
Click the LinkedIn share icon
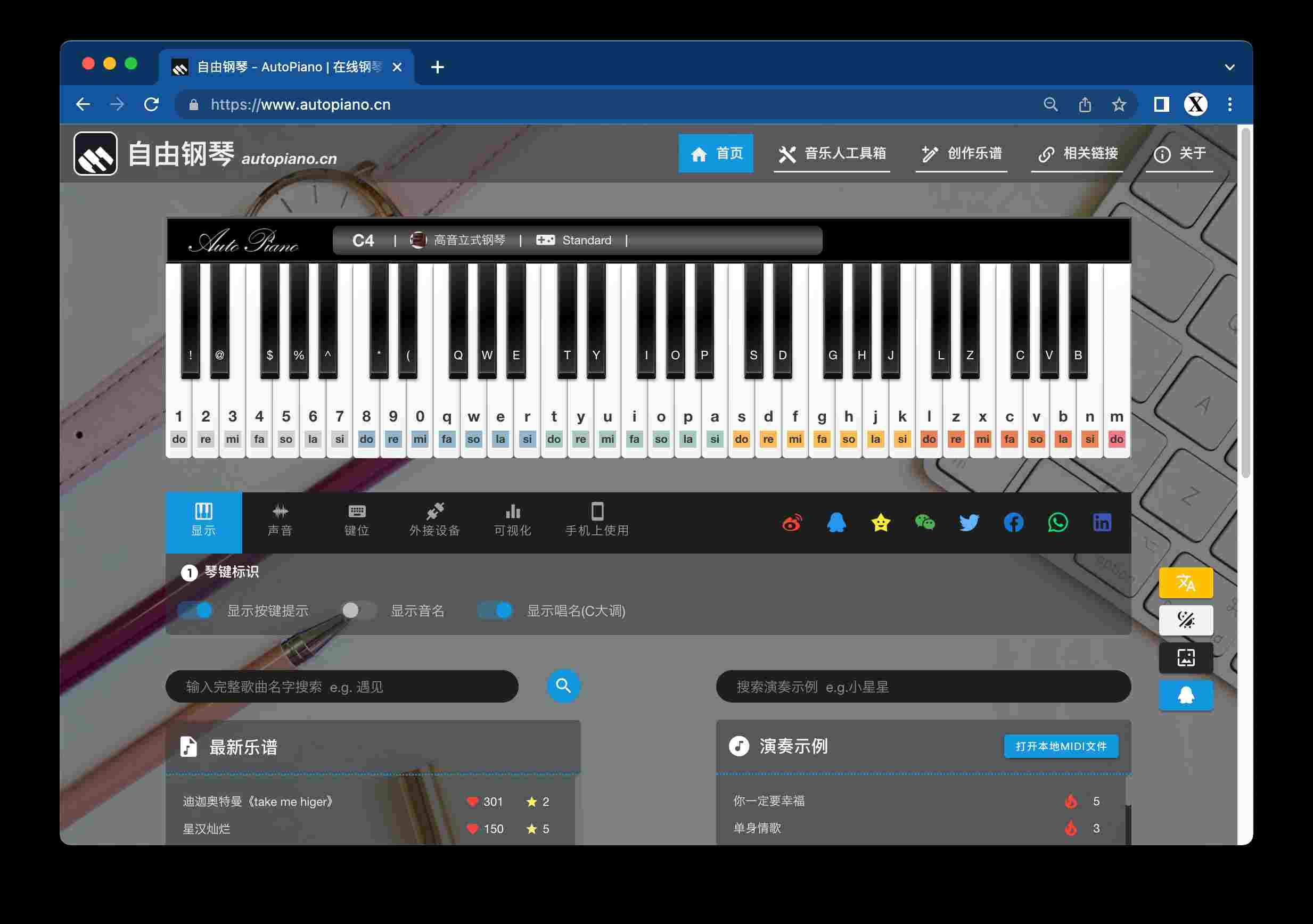(1102, 523)
